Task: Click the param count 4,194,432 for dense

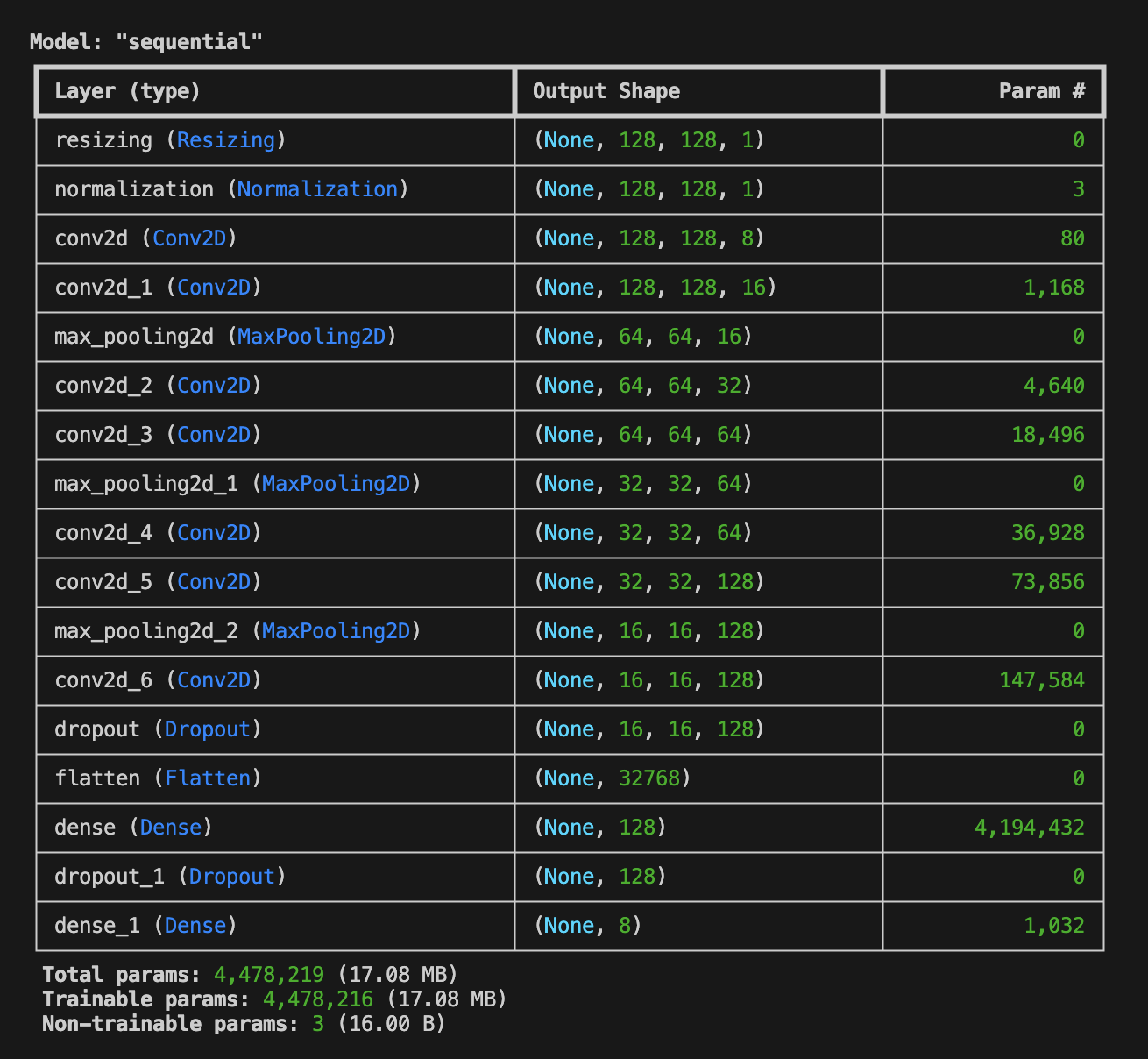Action: pyautogui.click(x=1030, y=828)
